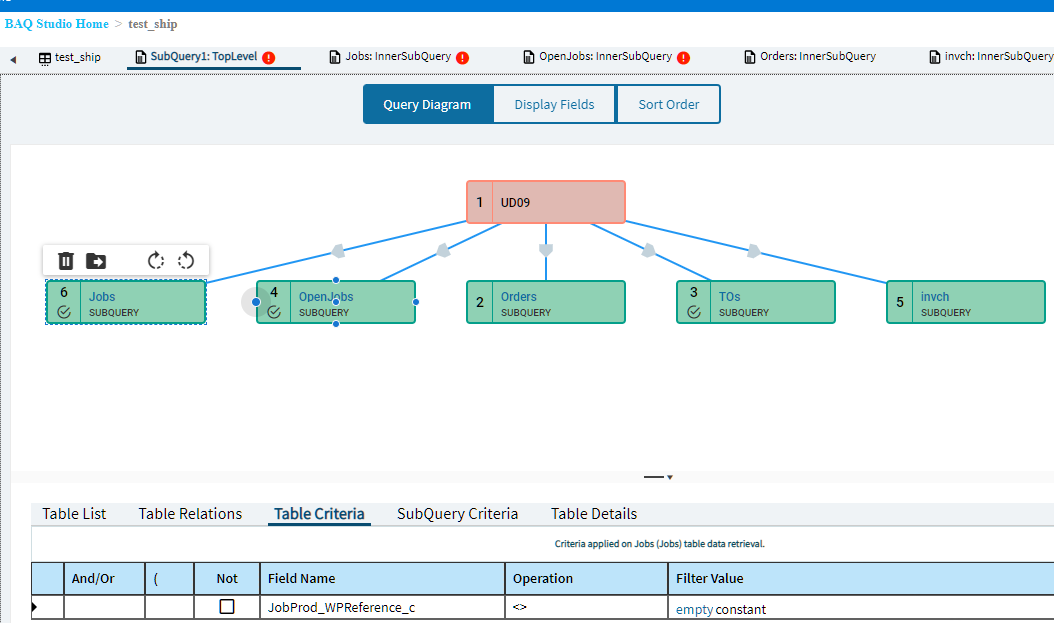Click the empty filter value link

tap(694, 610)
